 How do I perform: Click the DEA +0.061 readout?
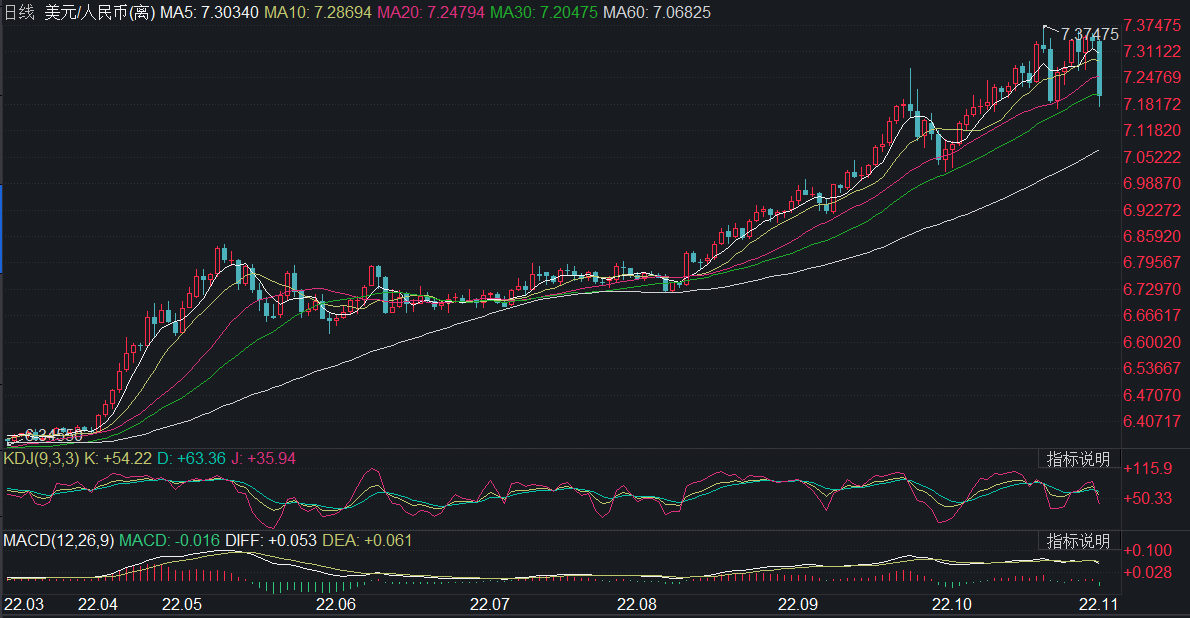pos(387,541)
